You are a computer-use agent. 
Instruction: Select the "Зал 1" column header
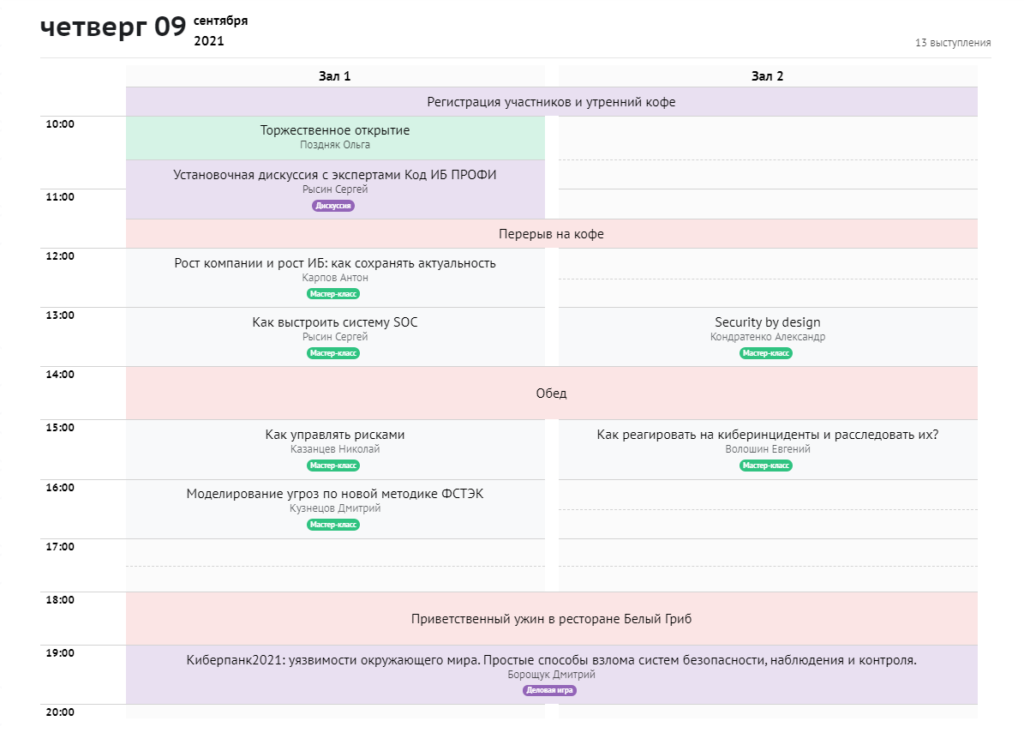(335, 76)
